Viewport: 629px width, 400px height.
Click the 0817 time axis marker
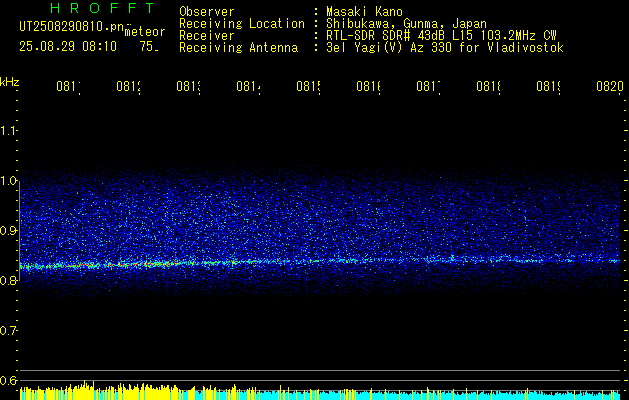click(x=428, y=87)
